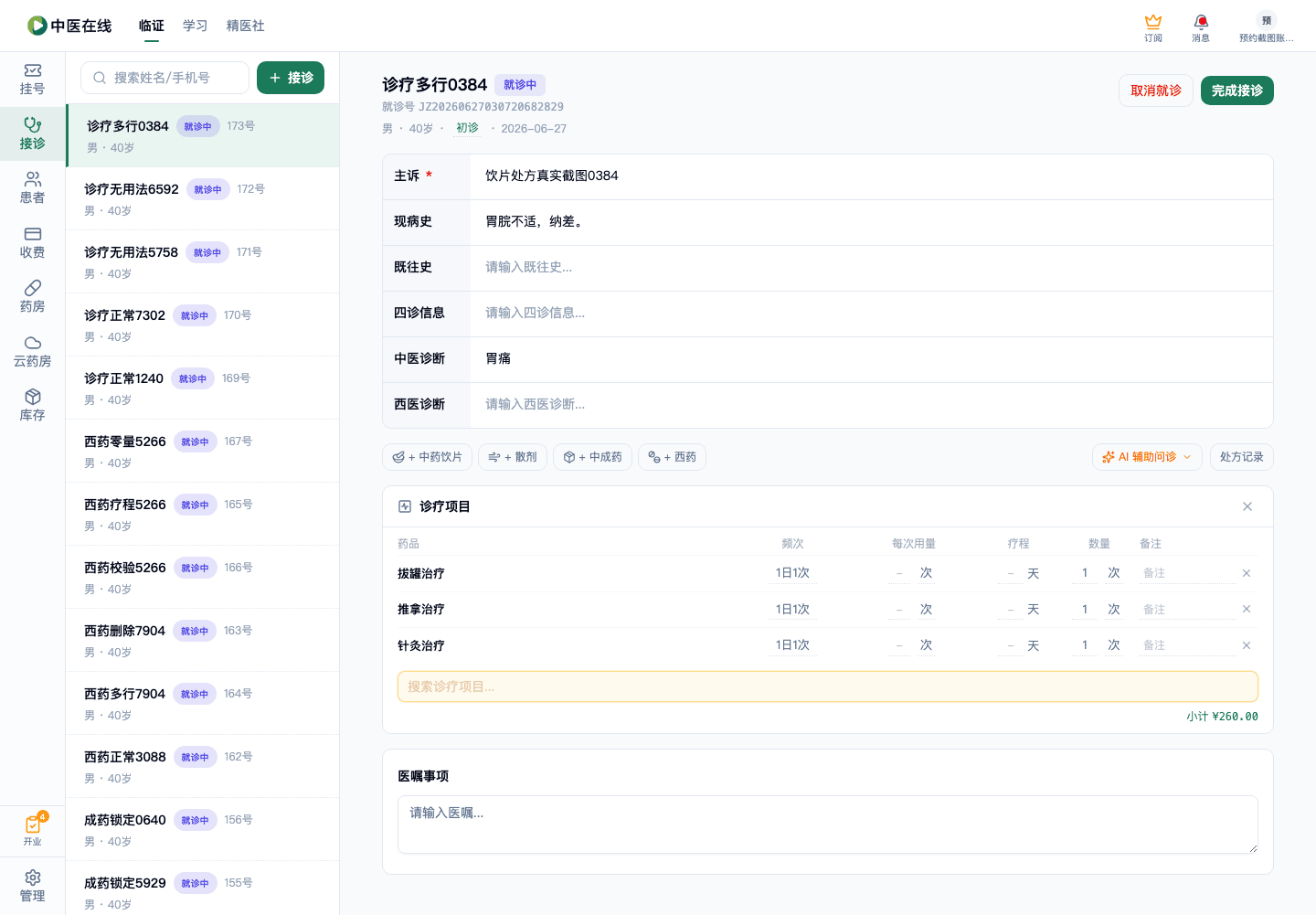
Task: Click the 中医在线 logo
Action: tap(69, 26)
